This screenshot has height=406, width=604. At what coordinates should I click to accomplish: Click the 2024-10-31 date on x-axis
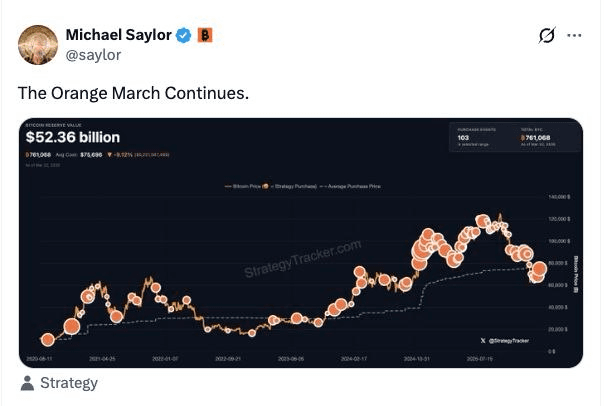pyautogui.click(x=417, y=357)
